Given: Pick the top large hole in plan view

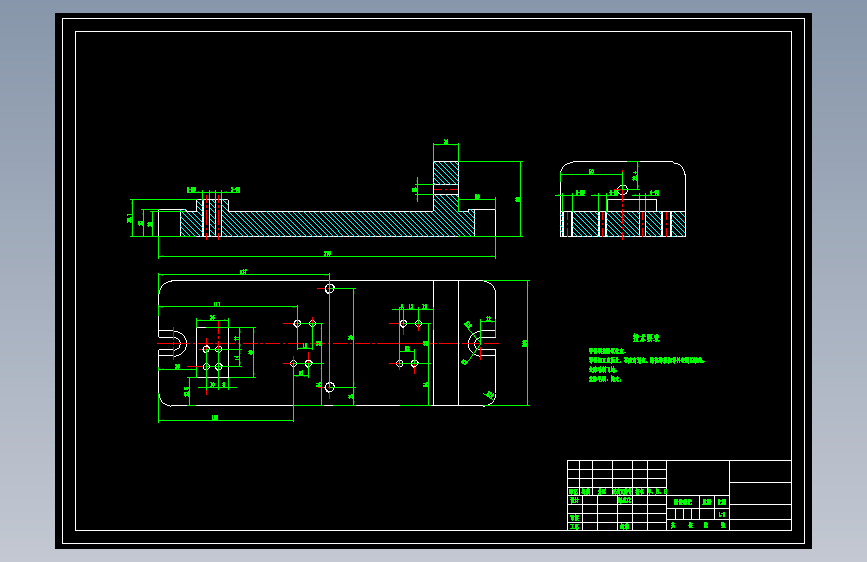Looking at the screenshot, I should [330, 288].
